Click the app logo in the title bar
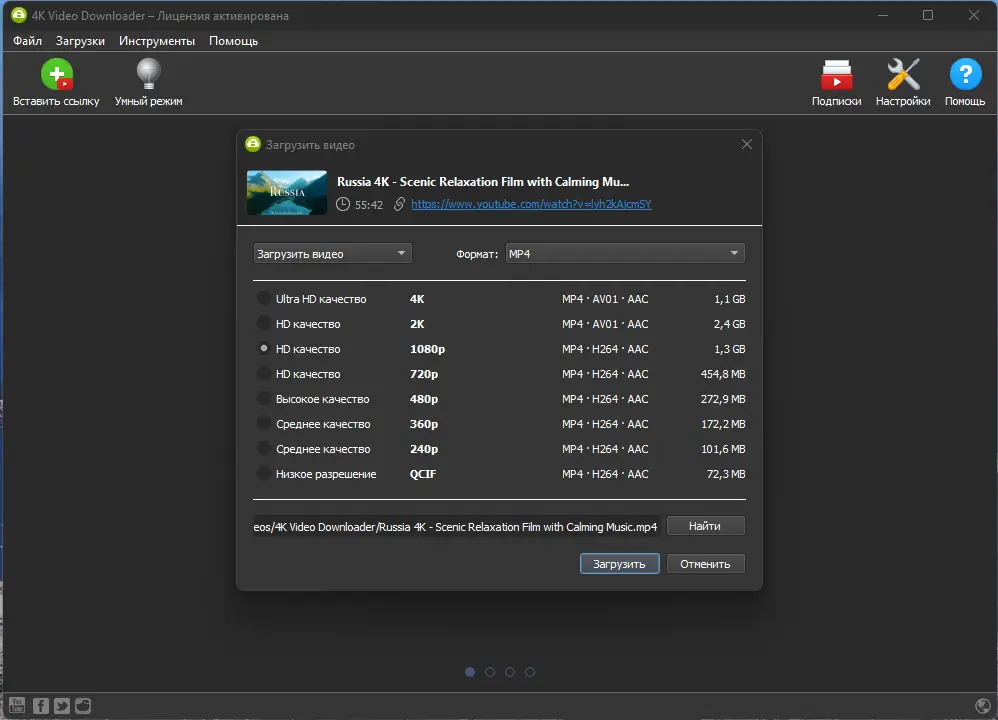Image resolution: width=998 pixels, height=720 pixels. pos(18,15)
